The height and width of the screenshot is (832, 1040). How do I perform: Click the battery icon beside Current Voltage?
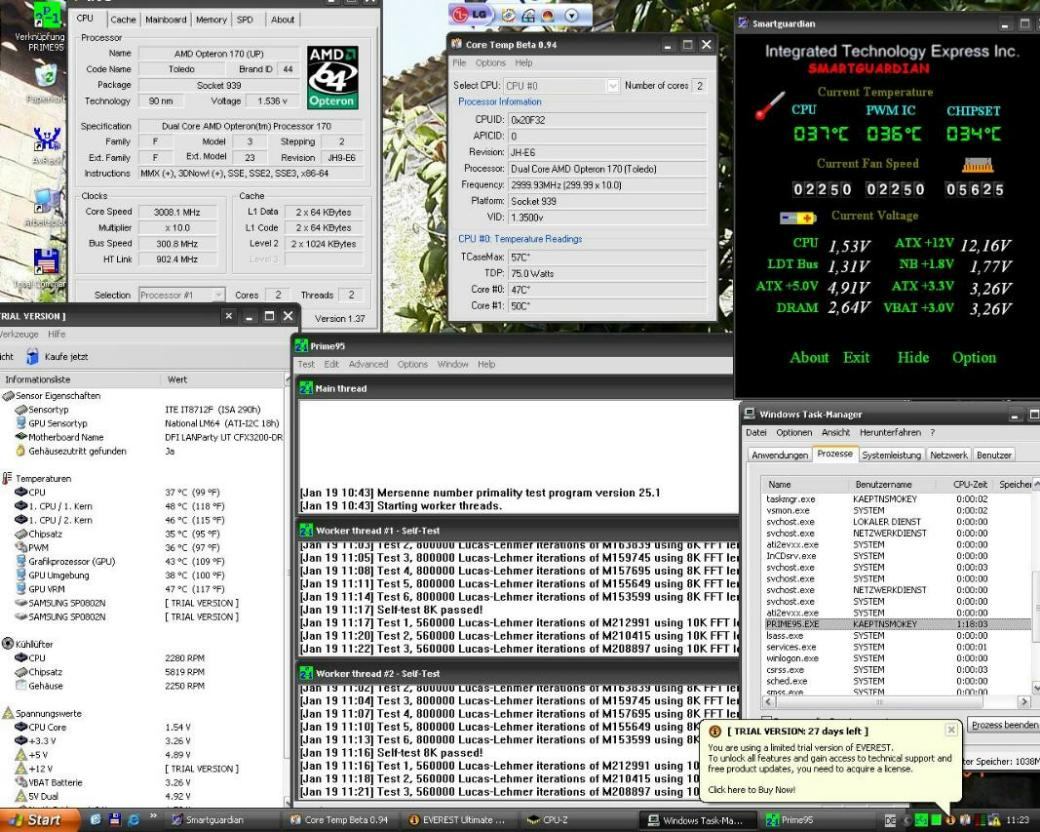797,218
